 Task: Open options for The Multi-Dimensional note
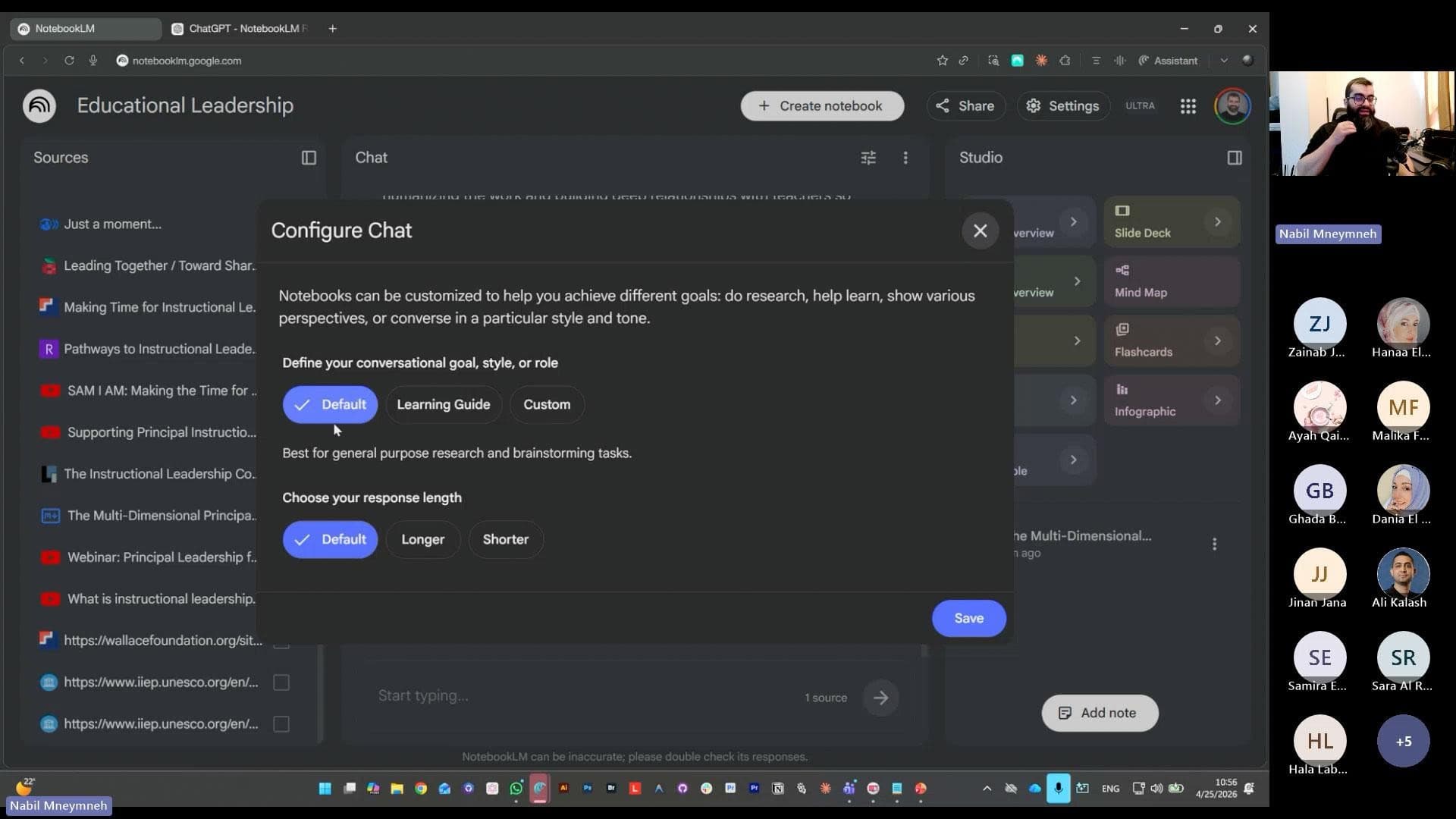(x=1214, y=544)
